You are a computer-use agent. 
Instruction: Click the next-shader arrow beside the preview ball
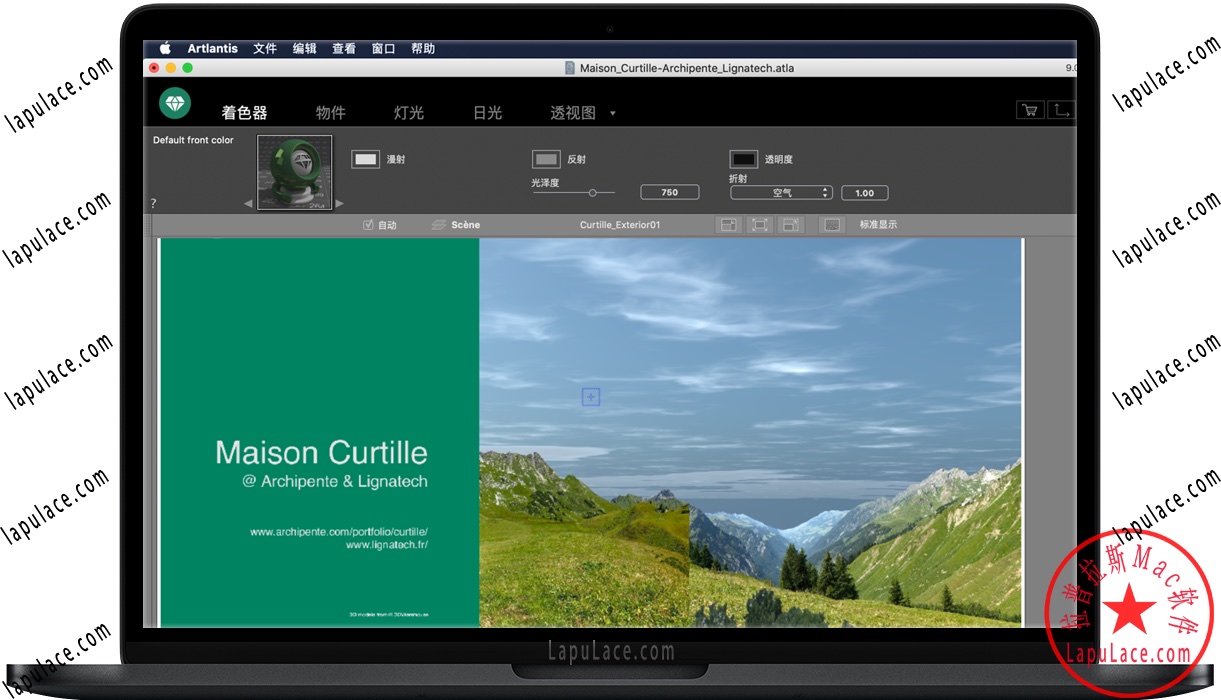[x=339, y=201]
